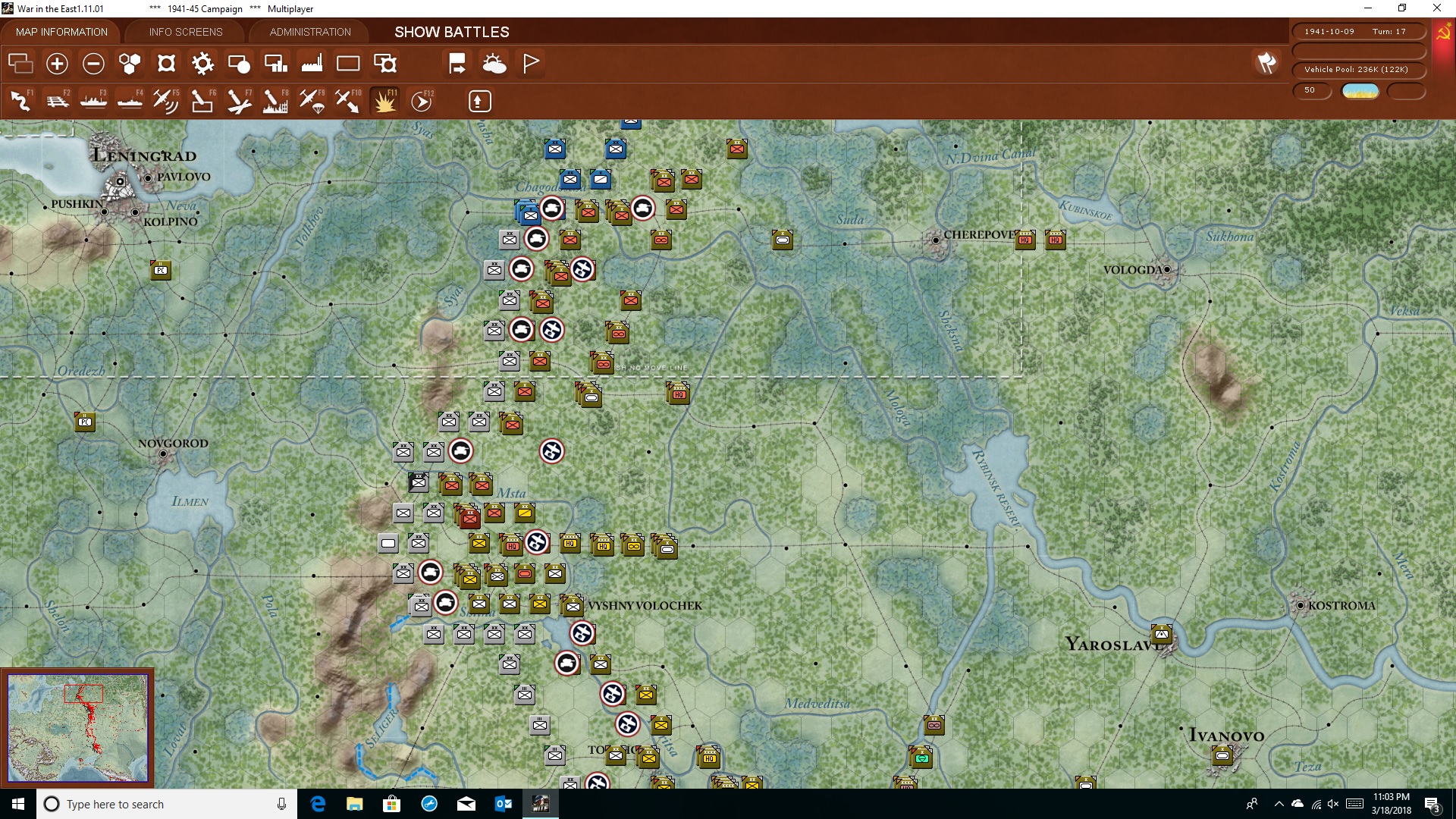This screenshot has height=819, width=1456.
Task: Select the PC marker northwest of Novgorod
Action: (x=85, y=422)
